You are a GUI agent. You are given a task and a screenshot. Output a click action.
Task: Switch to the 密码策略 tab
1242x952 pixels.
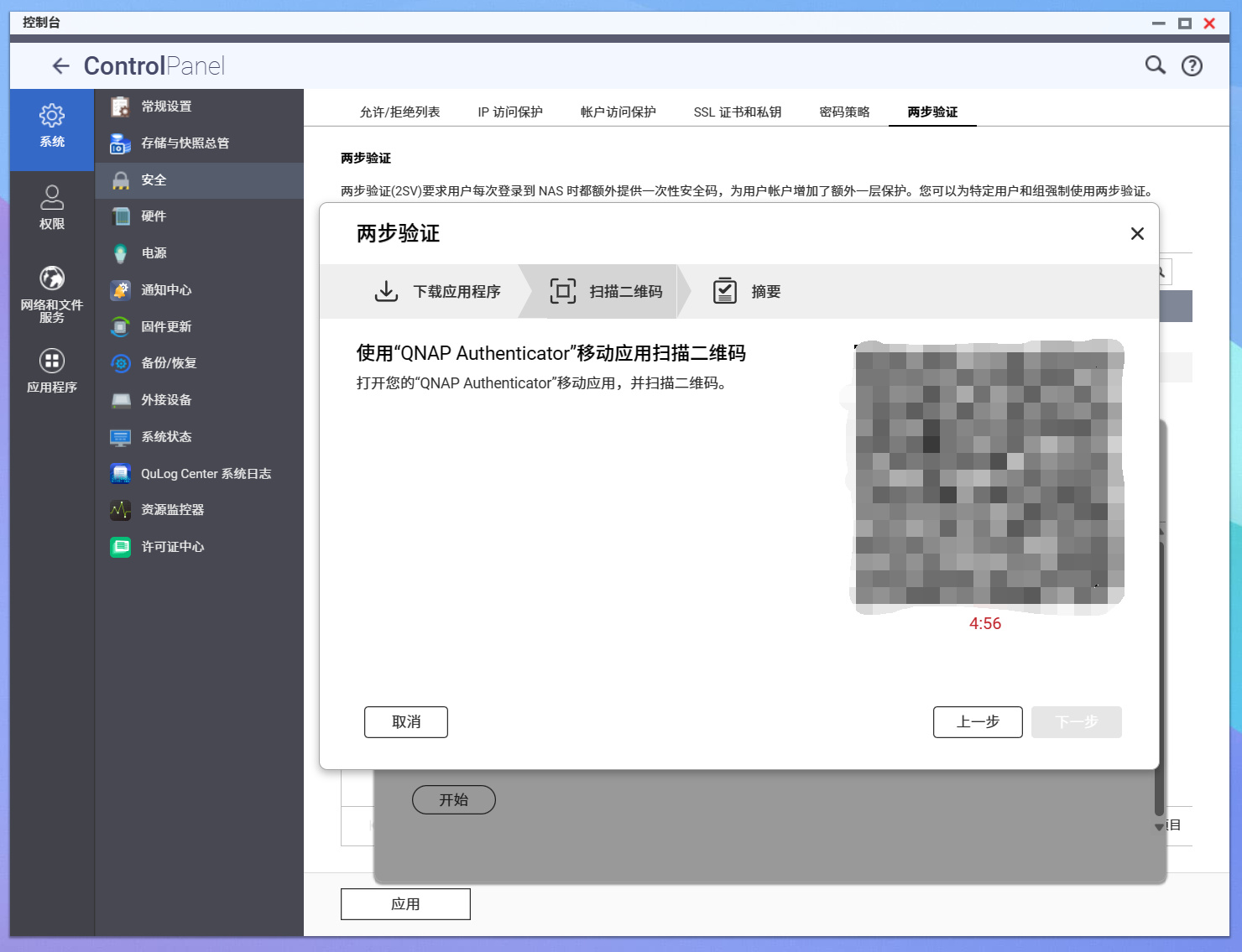click(844, 112)
